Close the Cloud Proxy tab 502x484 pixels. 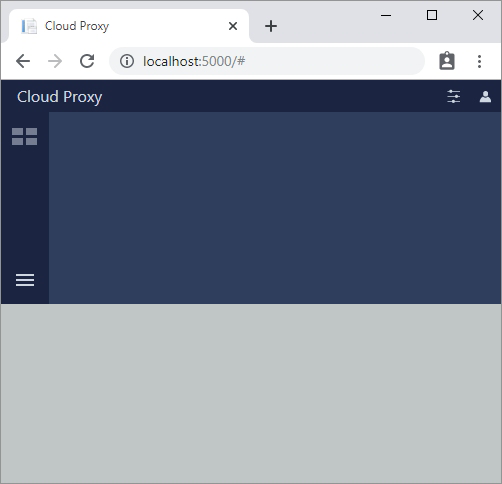tap(233, 26)
